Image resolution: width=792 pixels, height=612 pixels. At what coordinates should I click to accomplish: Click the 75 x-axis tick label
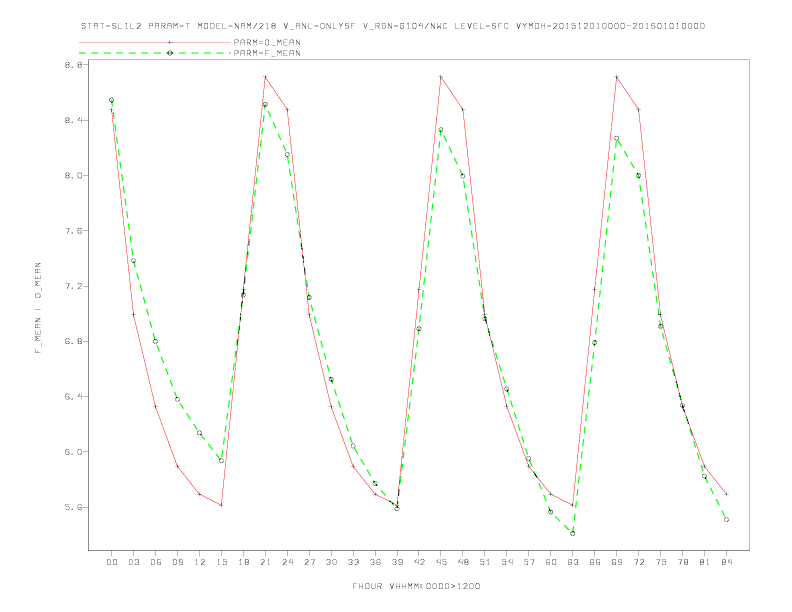tap(661, 562)
